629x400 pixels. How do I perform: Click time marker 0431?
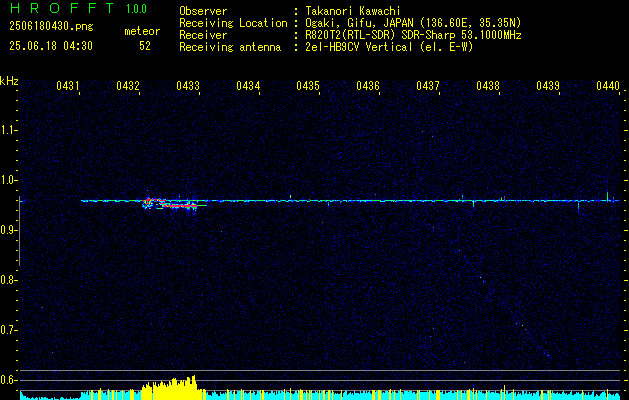click(x=67, y=86)
